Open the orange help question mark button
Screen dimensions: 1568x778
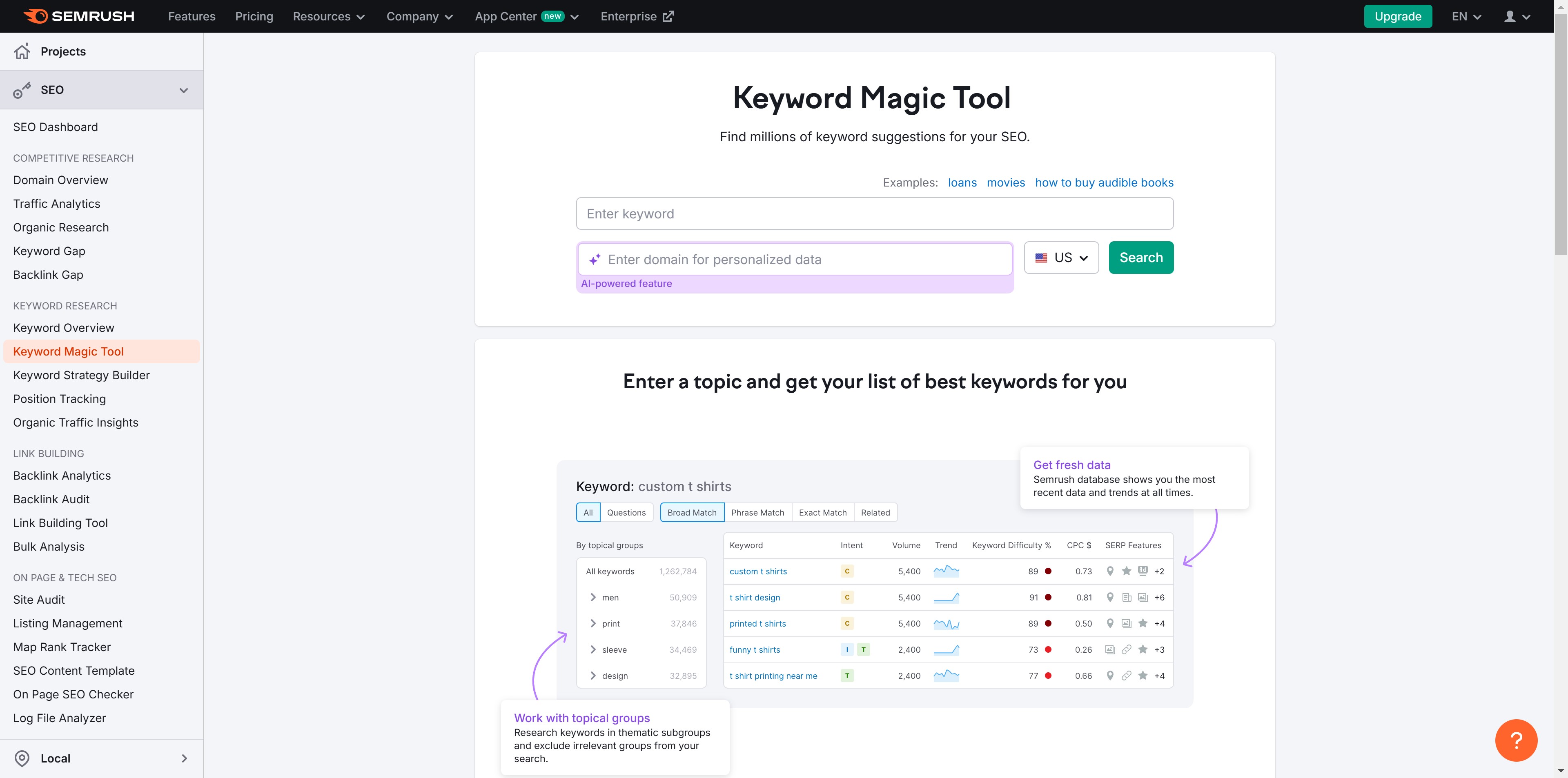pyautogui.click(x=1516, y=740)
